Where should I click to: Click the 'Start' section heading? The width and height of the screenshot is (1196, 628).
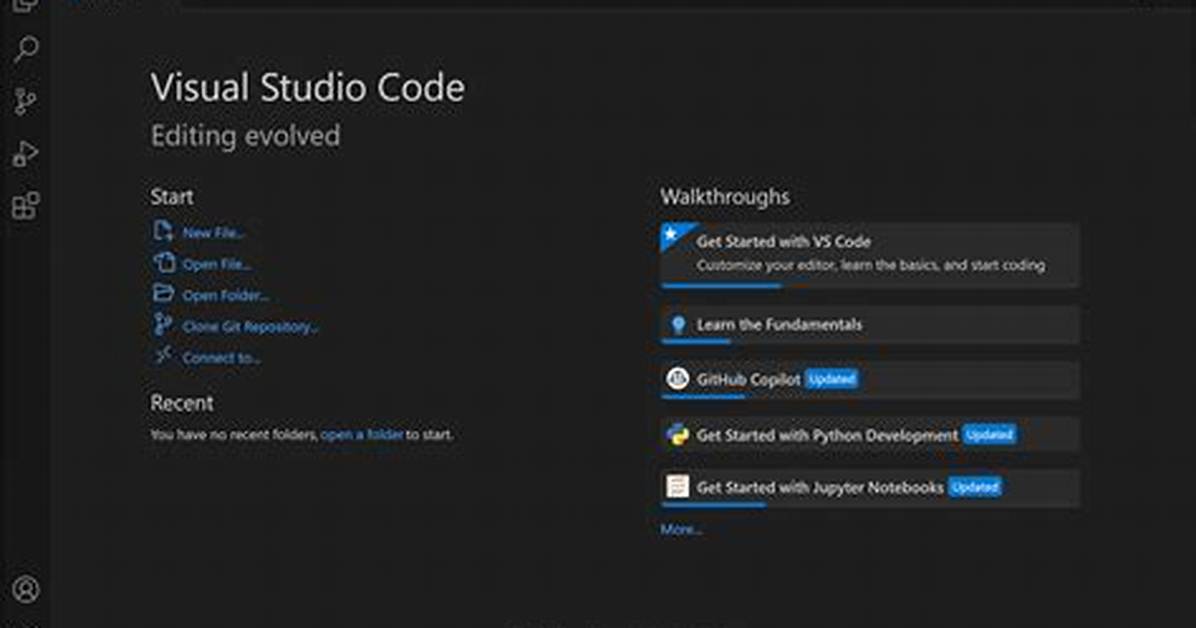172,197
